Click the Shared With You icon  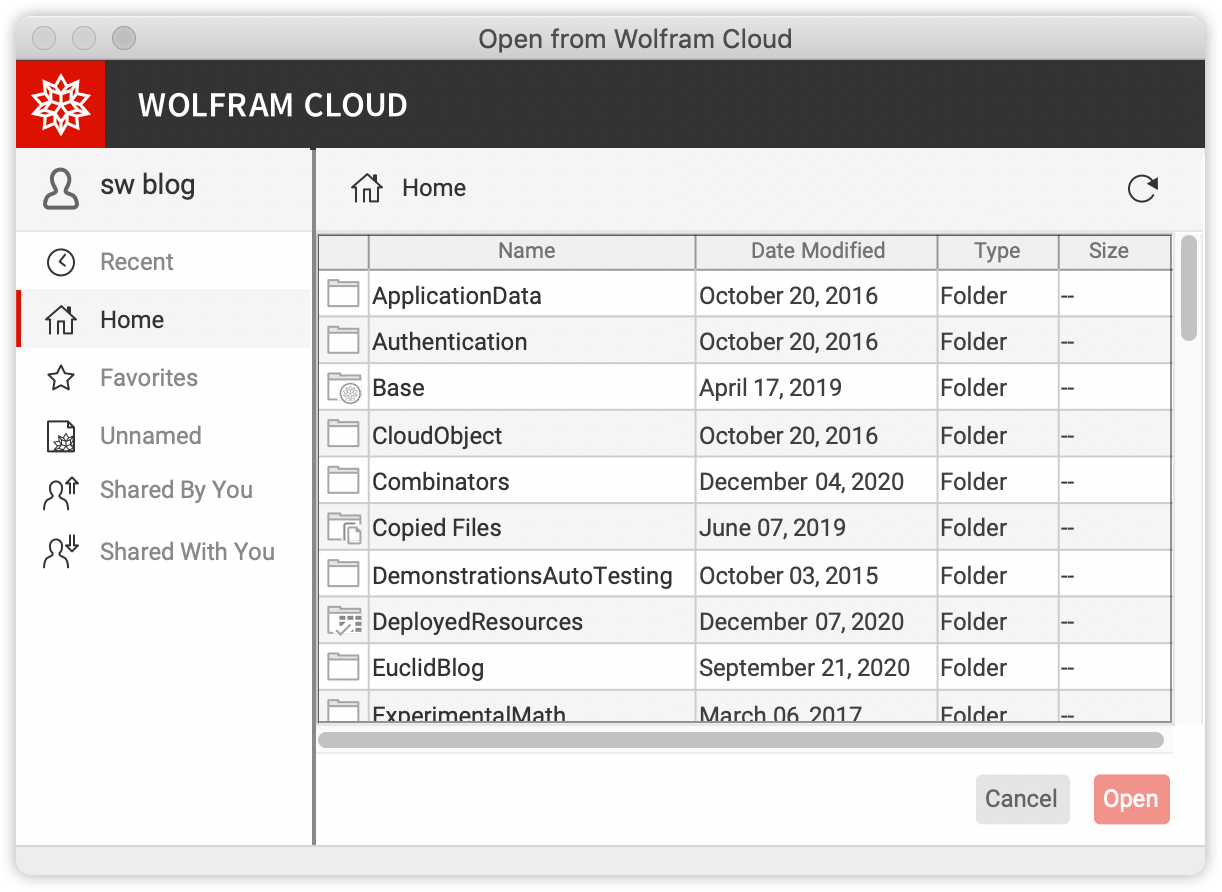[x=61, y=552]
